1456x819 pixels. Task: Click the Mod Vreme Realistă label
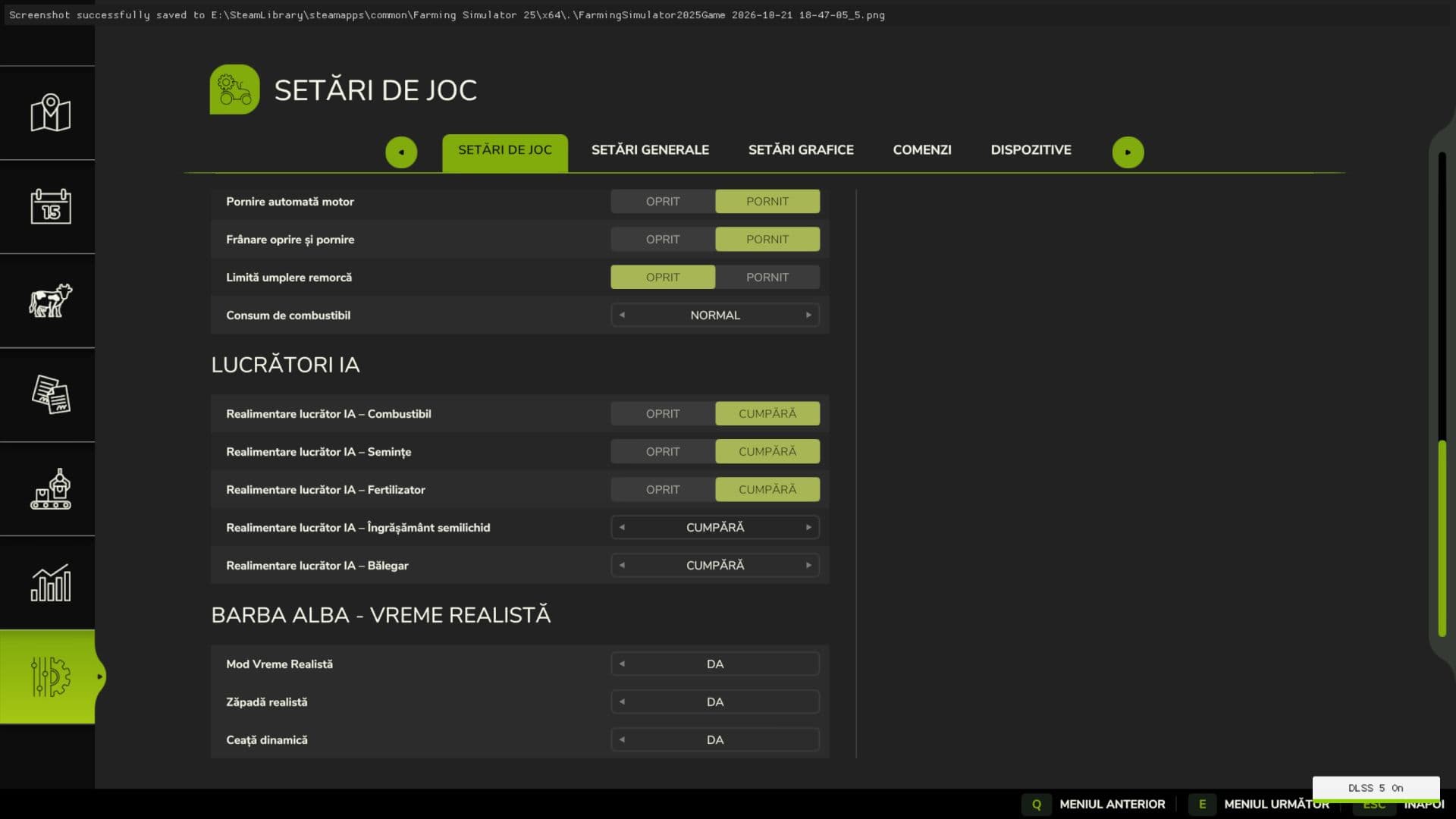279,664
